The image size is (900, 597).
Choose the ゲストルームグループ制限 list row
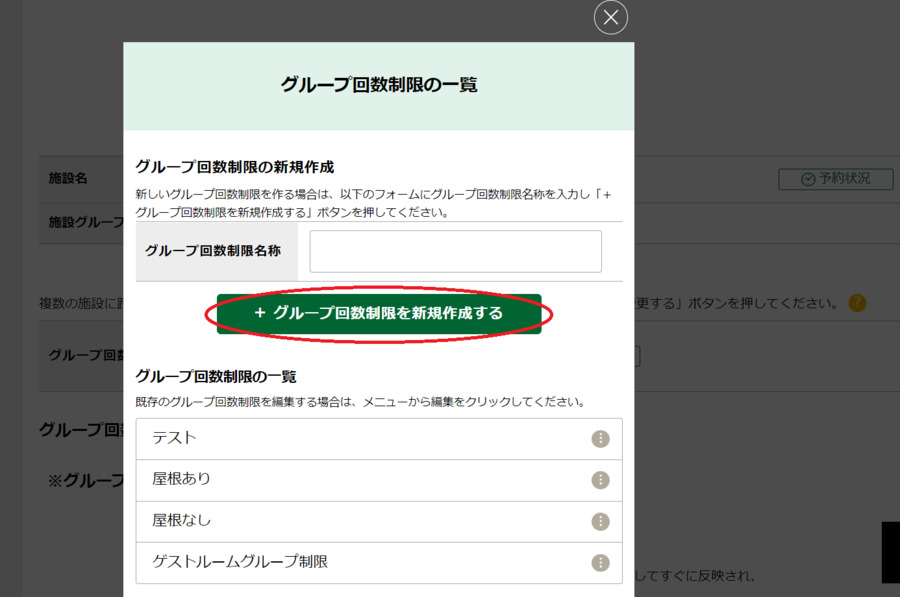360,563
